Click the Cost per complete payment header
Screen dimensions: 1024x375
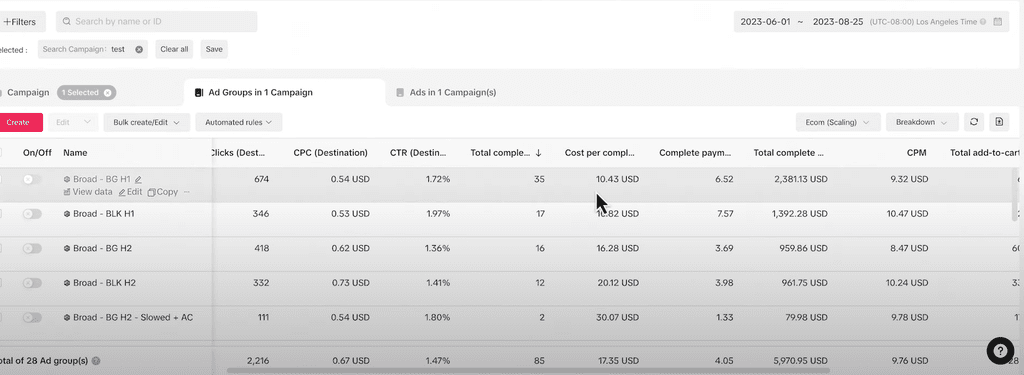(600, 153)
